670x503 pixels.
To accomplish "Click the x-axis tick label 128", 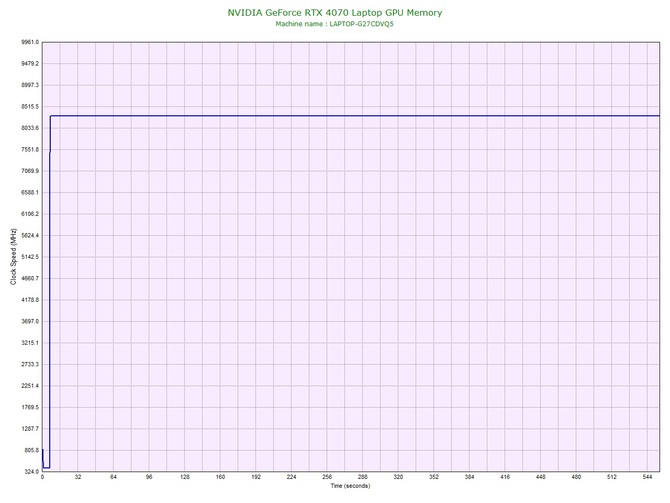I will [x=185, y=477].
